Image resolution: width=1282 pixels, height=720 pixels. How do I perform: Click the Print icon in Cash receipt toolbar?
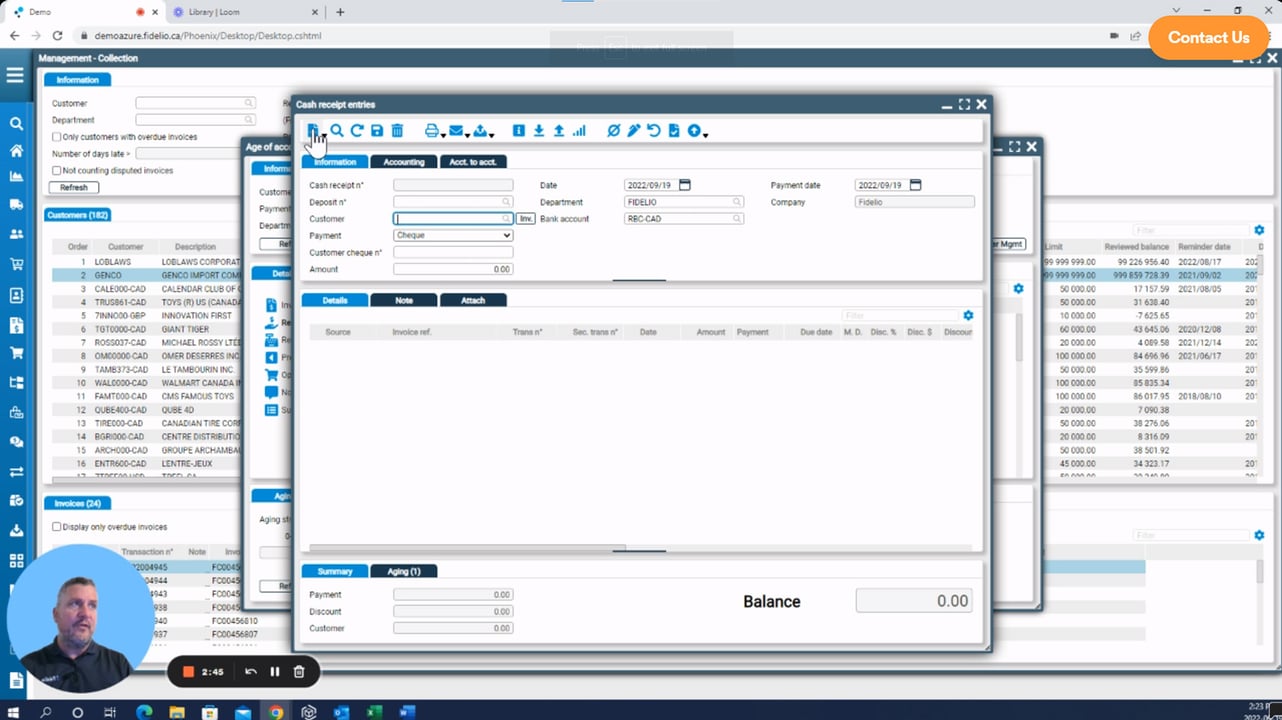coord(431,131)
